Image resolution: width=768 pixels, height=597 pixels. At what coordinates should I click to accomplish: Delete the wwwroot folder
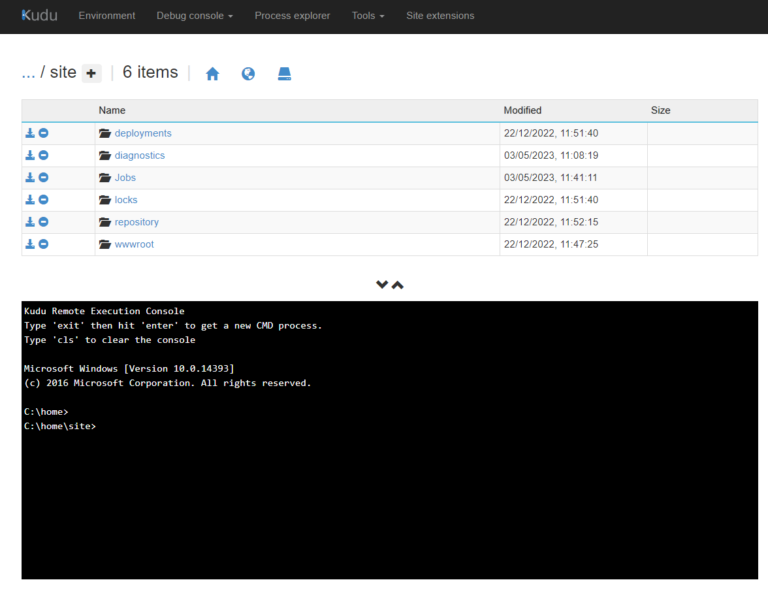44,244
